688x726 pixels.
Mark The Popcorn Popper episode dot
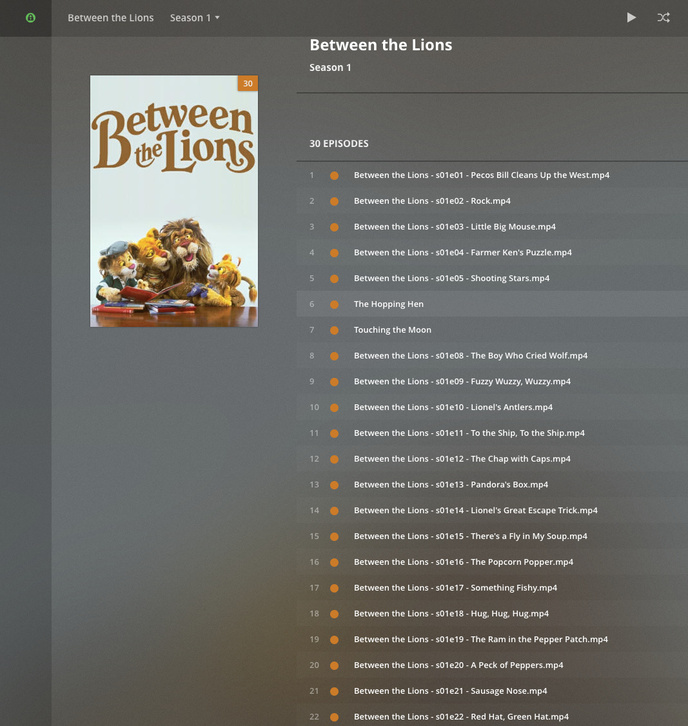334,562
